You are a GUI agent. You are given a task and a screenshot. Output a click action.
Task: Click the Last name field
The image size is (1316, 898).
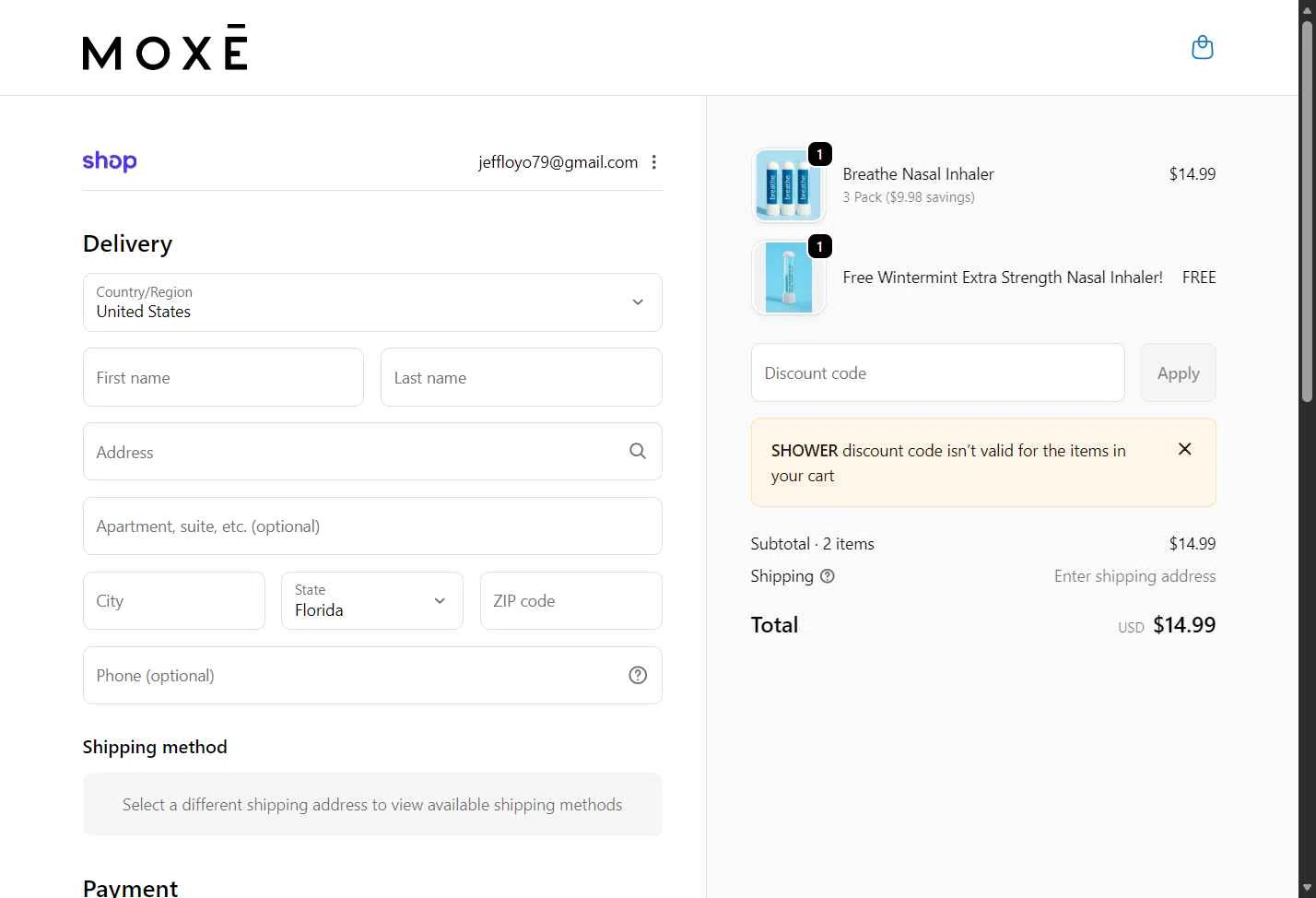click(x=522, y=377)
